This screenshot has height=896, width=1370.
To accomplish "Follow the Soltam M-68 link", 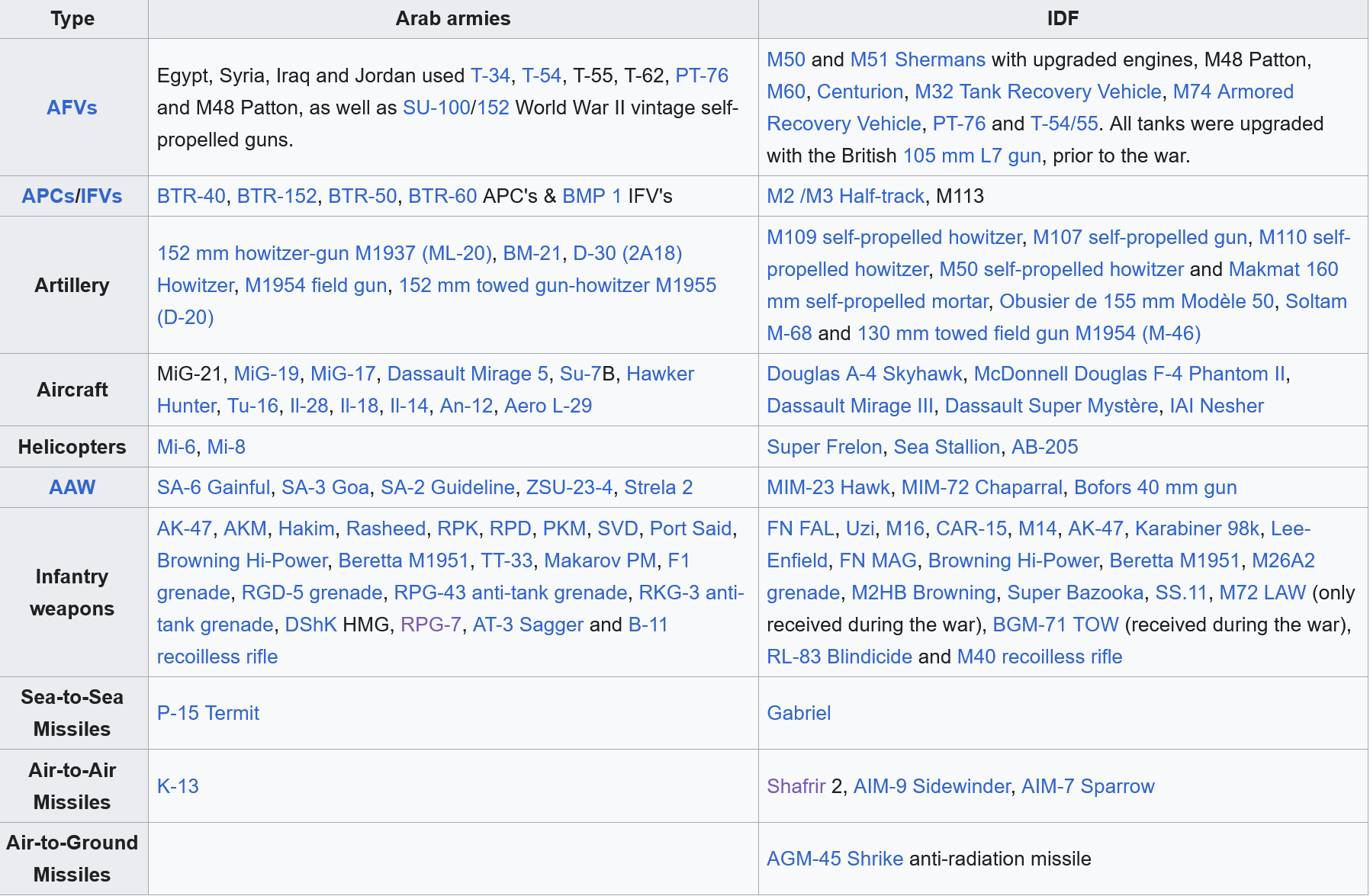I will (1315, 301).
